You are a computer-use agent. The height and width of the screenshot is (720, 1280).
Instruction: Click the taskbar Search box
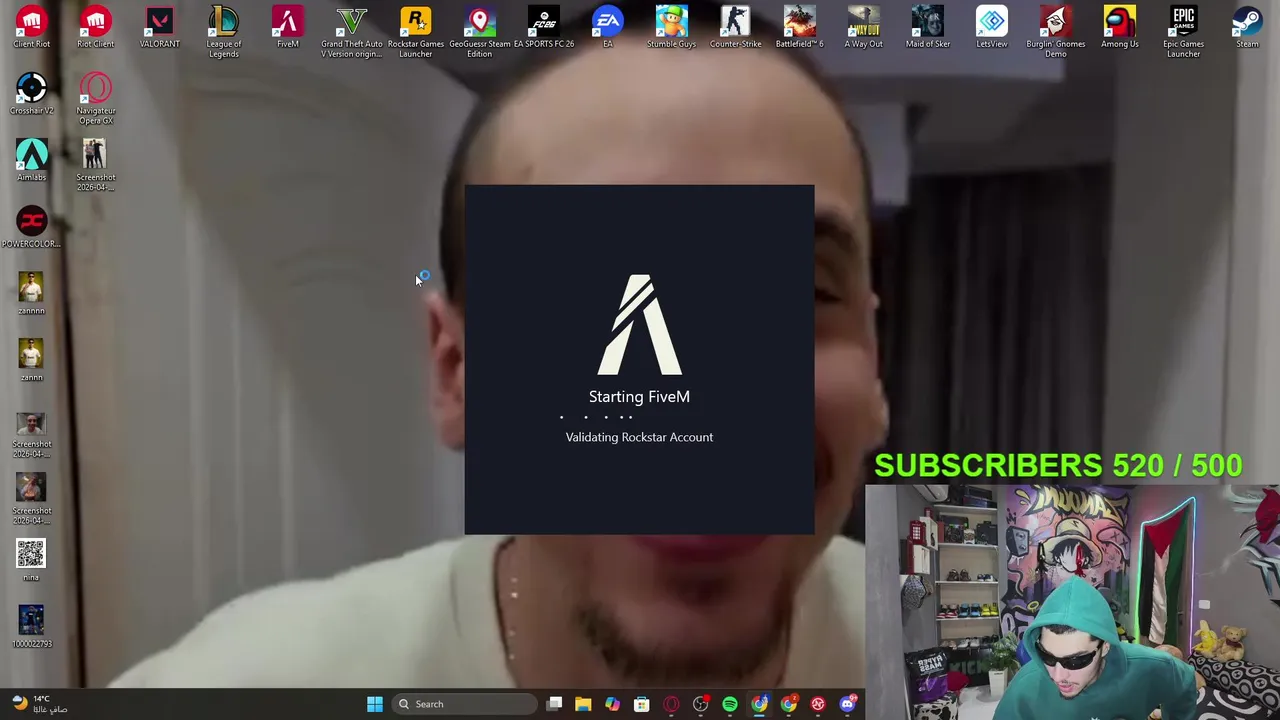[464, 704]
